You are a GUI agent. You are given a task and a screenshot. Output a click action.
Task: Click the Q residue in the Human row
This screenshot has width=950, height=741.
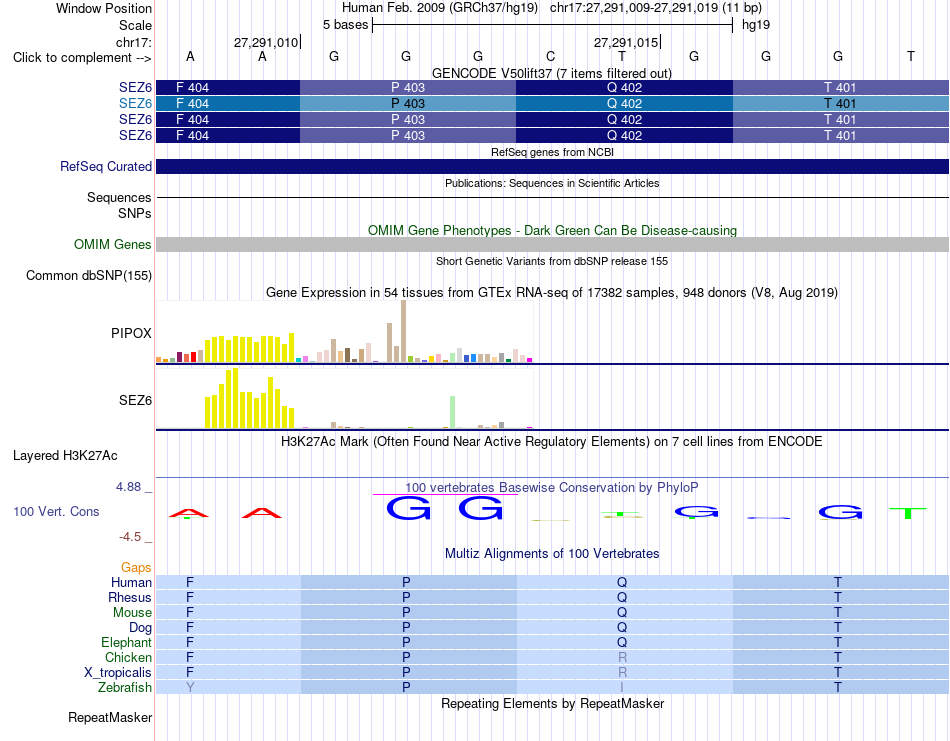(x=622, y=582)
